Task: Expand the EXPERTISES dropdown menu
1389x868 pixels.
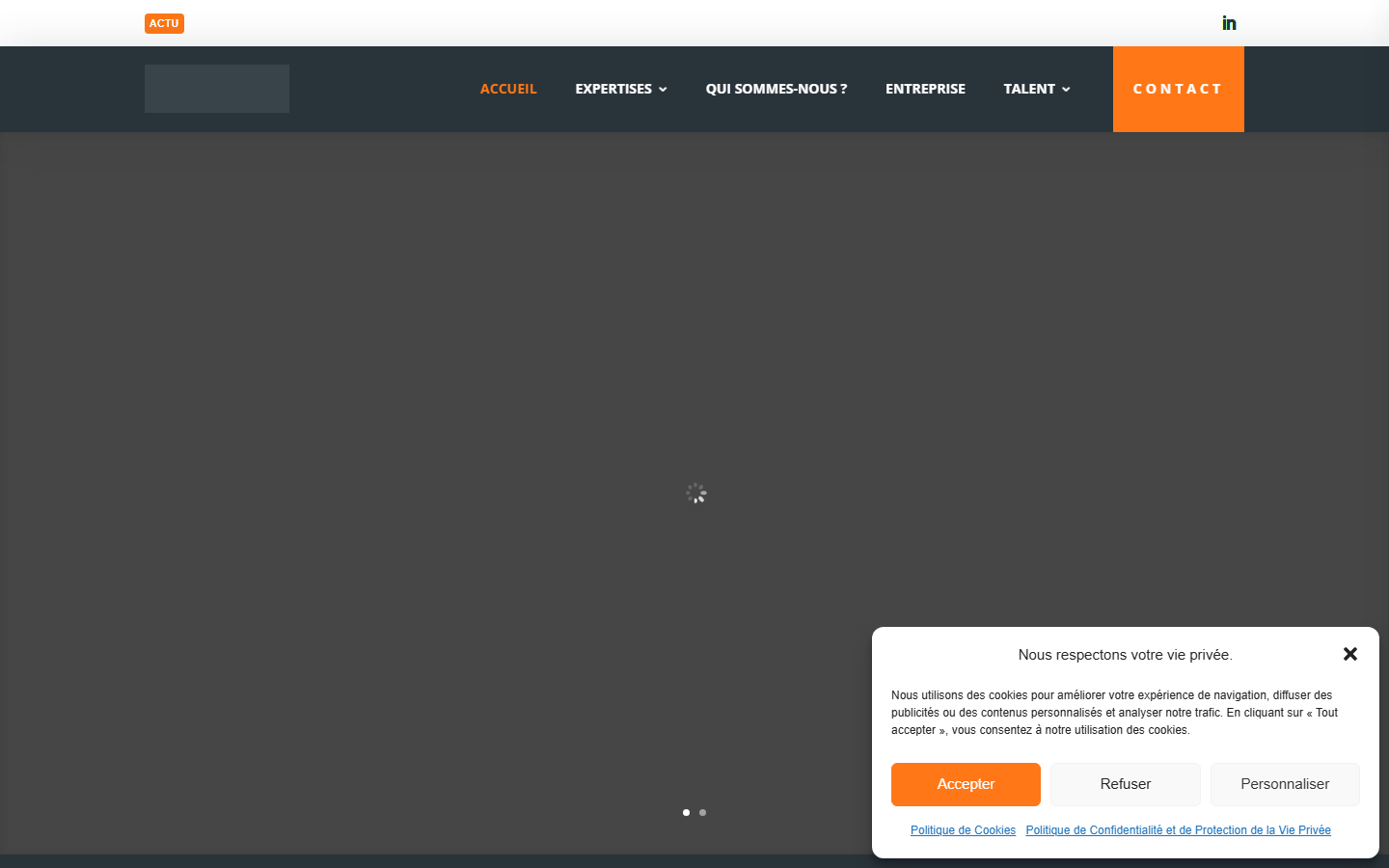Action: click(x=621, y=89)
